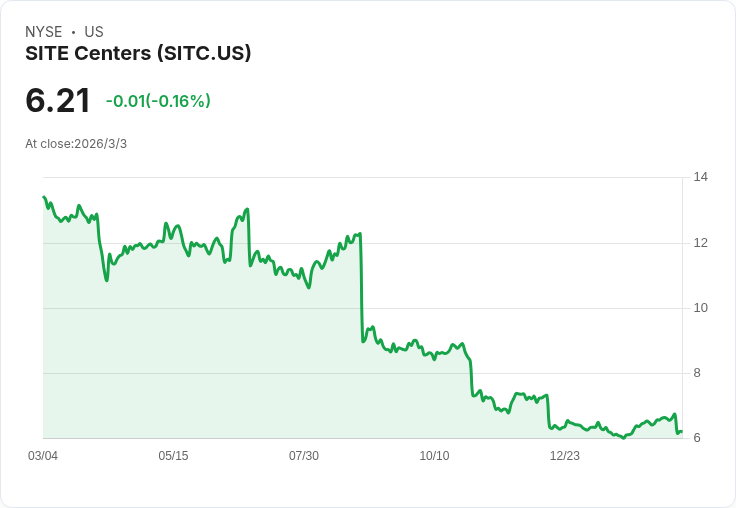Click the 12 label on the price axis
The width and height of the screenshot is (736, 508).
(x=700, y=243)
